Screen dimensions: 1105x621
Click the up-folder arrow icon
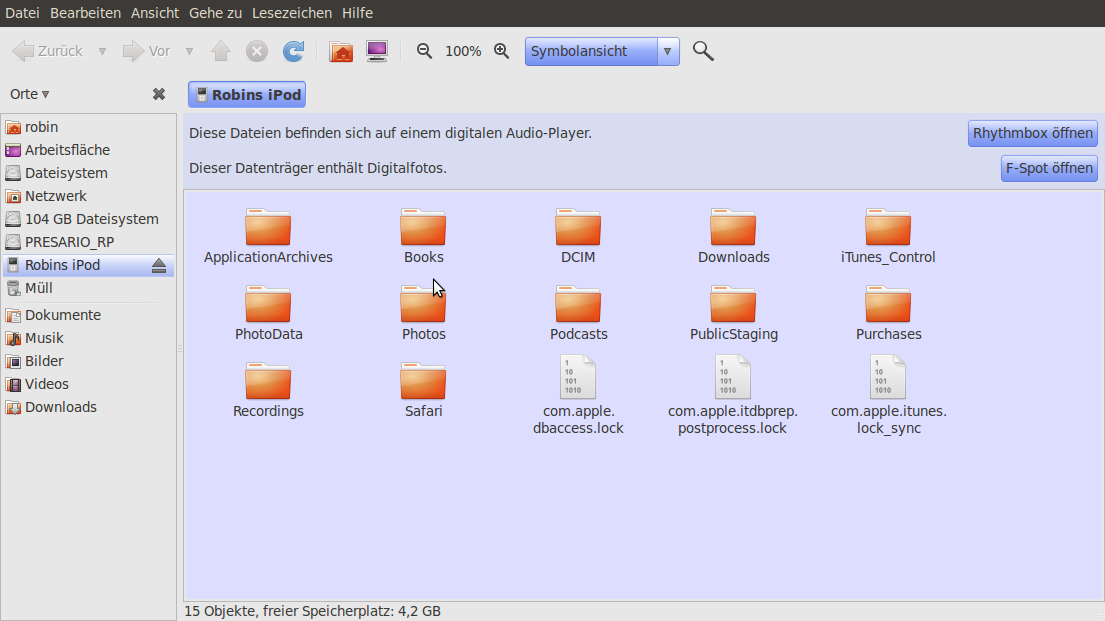221,51
